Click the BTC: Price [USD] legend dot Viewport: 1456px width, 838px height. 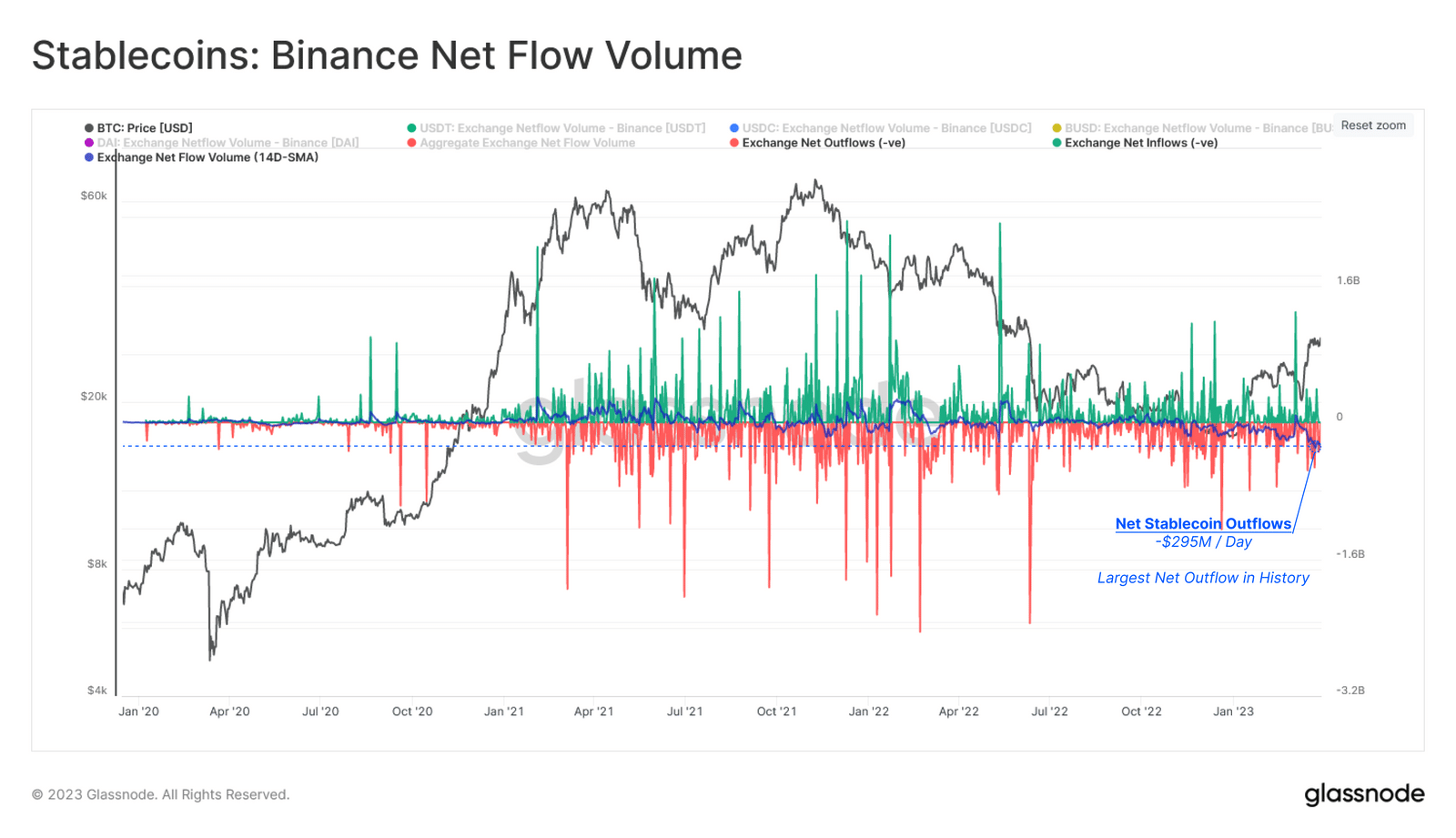[x=87, y=127]
